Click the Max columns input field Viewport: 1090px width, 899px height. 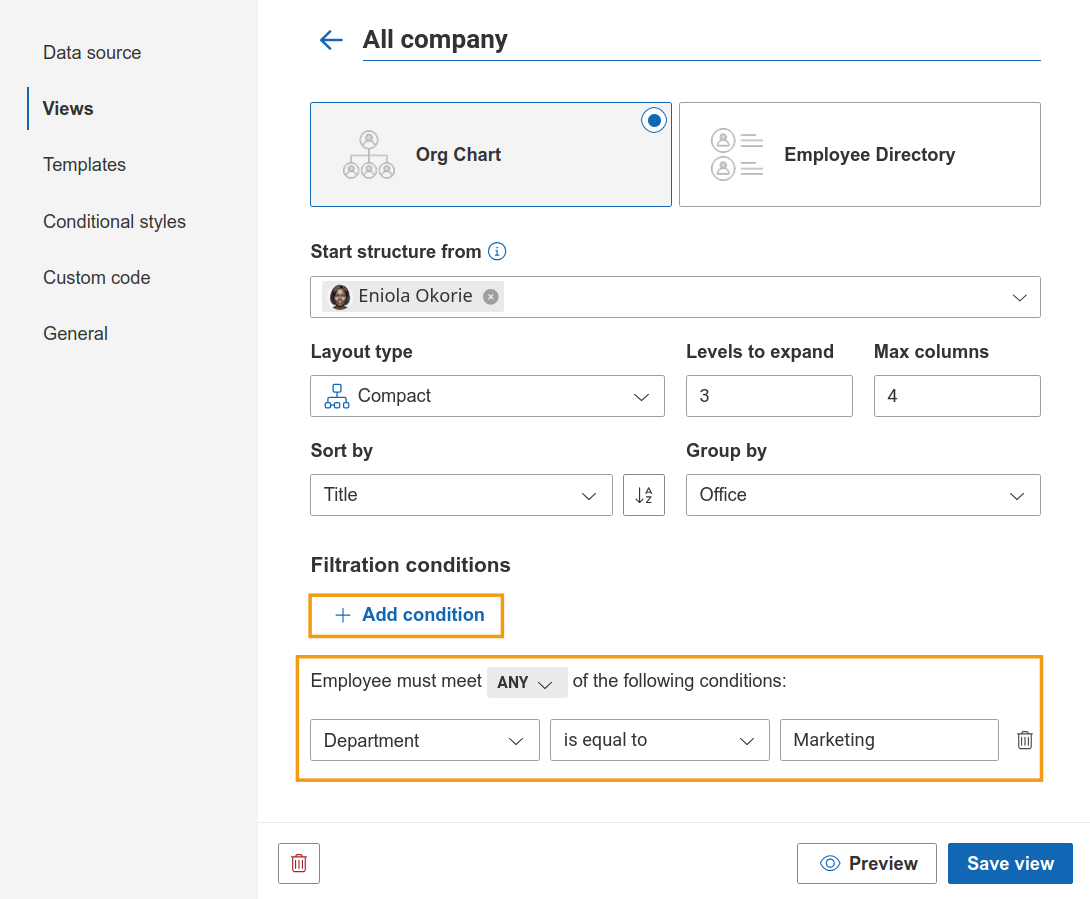(x=957, y=396)
